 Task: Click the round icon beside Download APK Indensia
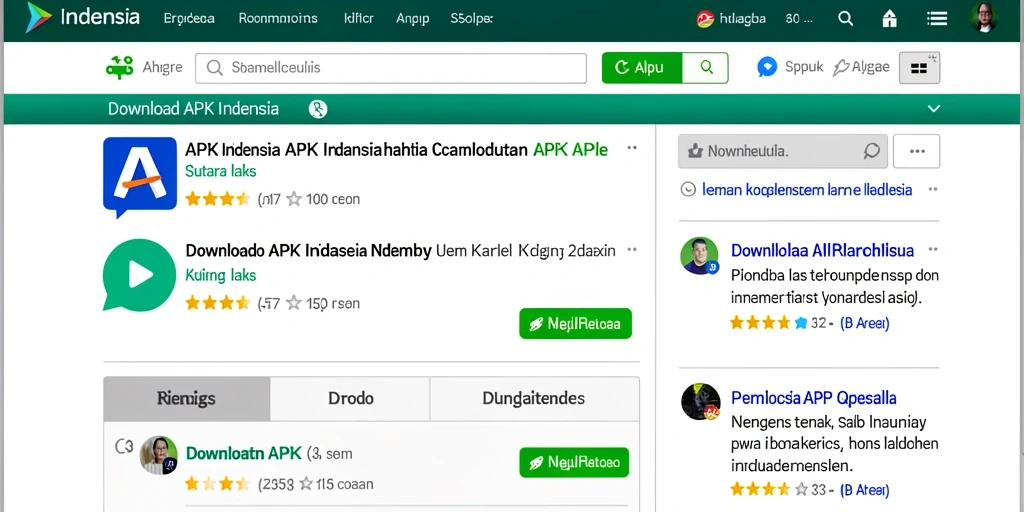click(318, 109)
